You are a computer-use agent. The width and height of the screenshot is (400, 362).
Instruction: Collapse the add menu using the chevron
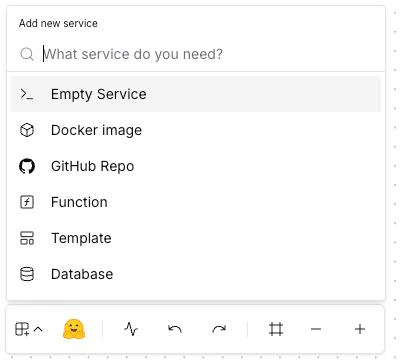pyautogui.click(x=38, y=330)
